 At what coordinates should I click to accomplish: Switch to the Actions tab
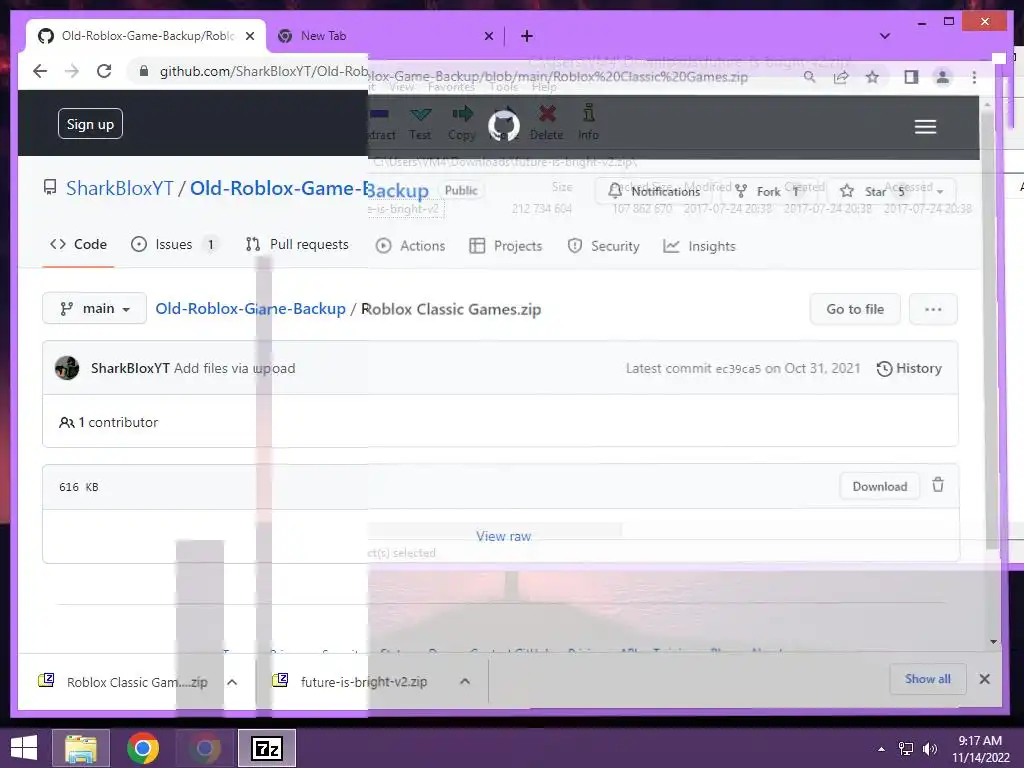point(411,246)
